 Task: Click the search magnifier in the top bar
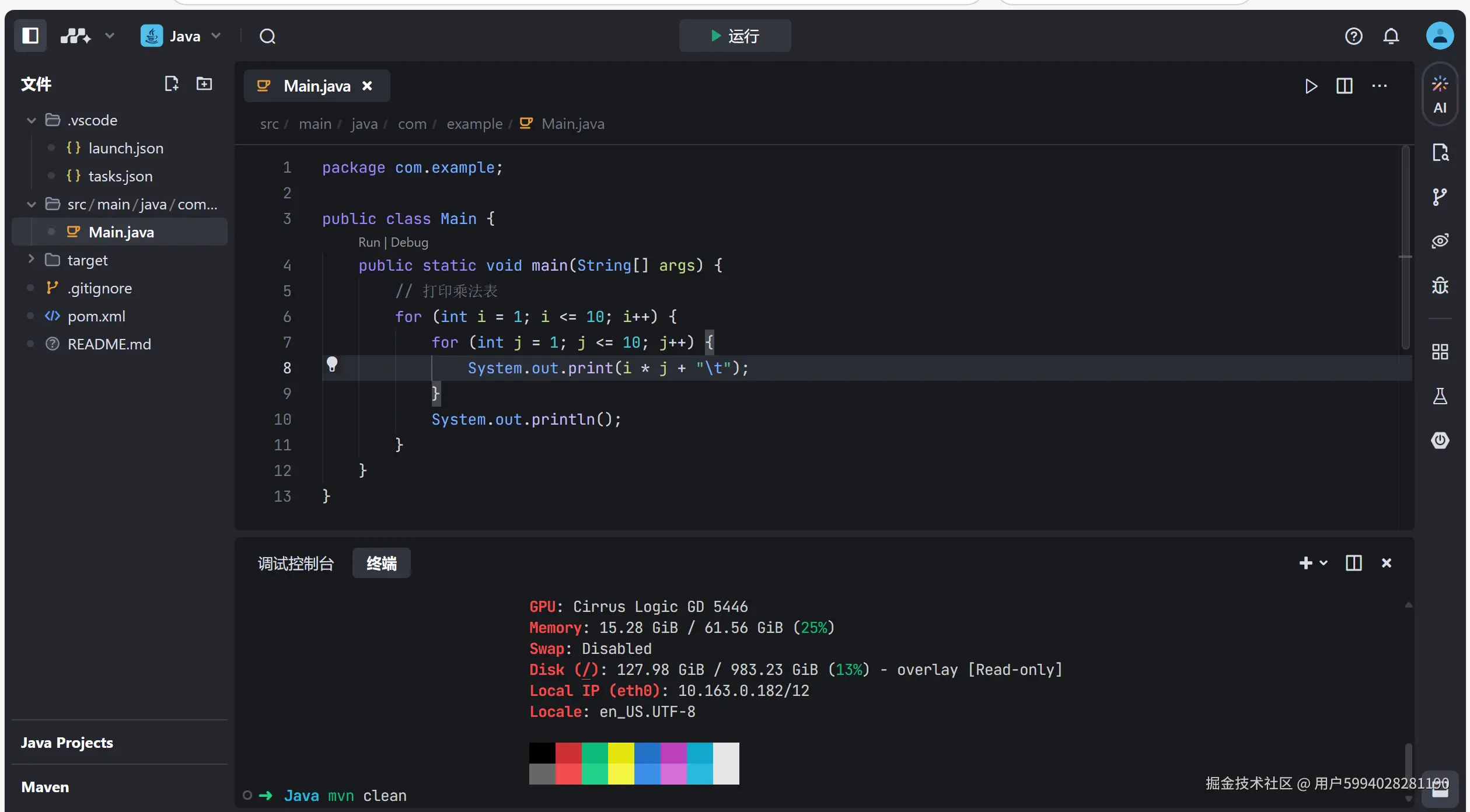point(267,36)
